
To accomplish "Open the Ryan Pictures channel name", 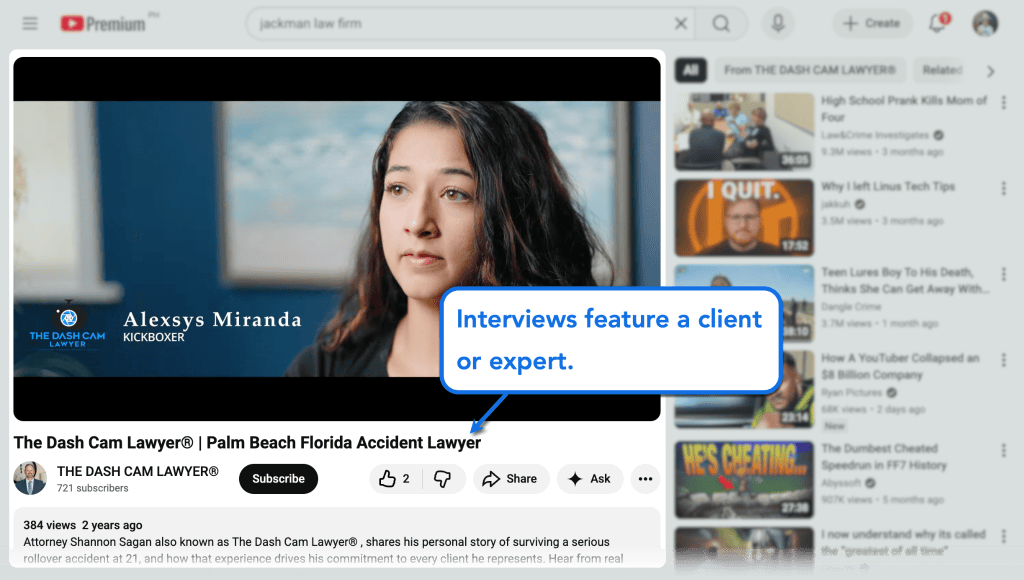I will (852, 393).
